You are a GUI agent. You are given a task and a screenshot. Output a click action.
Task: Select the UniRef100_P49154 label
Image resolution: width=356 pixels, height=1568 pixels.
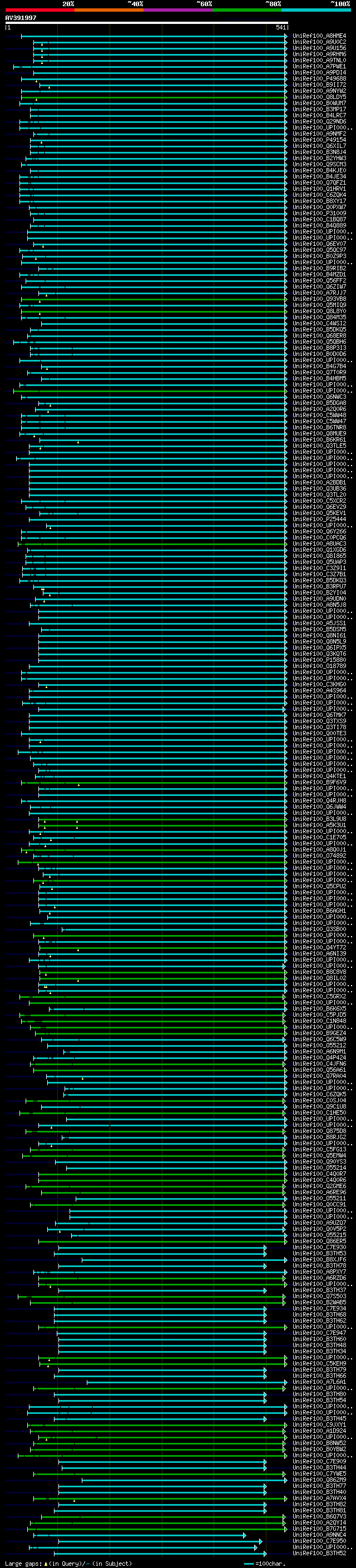[319, 140]
